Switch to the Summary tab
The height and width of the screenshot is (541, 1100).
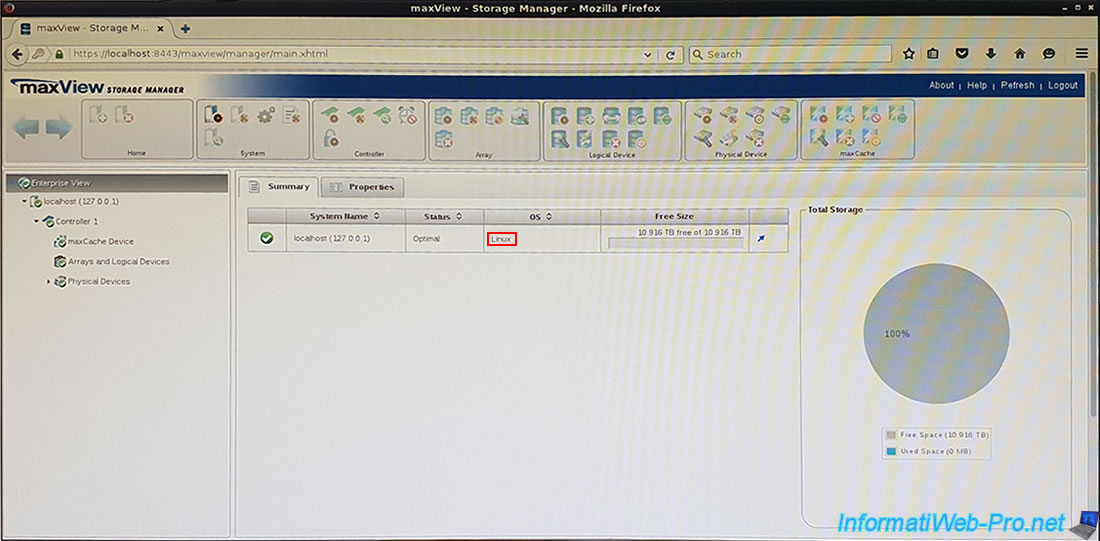pos(279,187)
